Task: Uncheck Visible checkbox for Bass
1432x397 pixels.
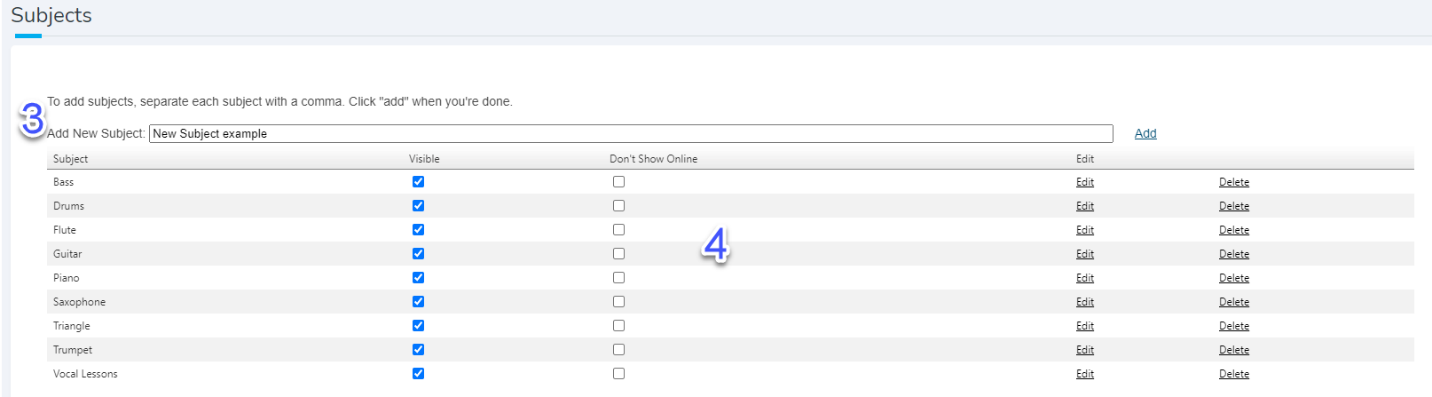Action: tap(418, 182)
